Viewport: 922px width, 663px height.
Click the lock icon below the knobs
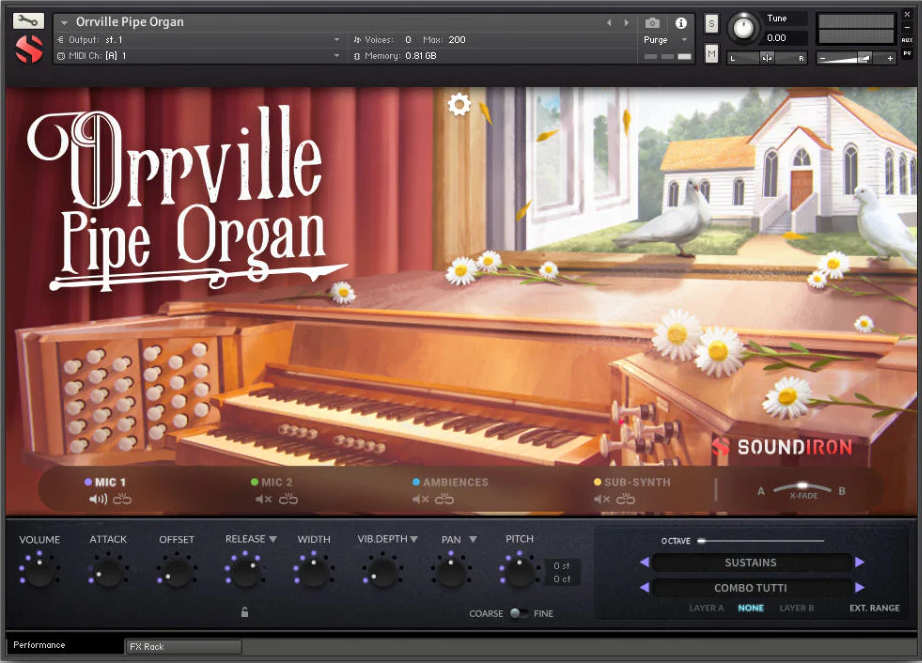pos(245,611)
